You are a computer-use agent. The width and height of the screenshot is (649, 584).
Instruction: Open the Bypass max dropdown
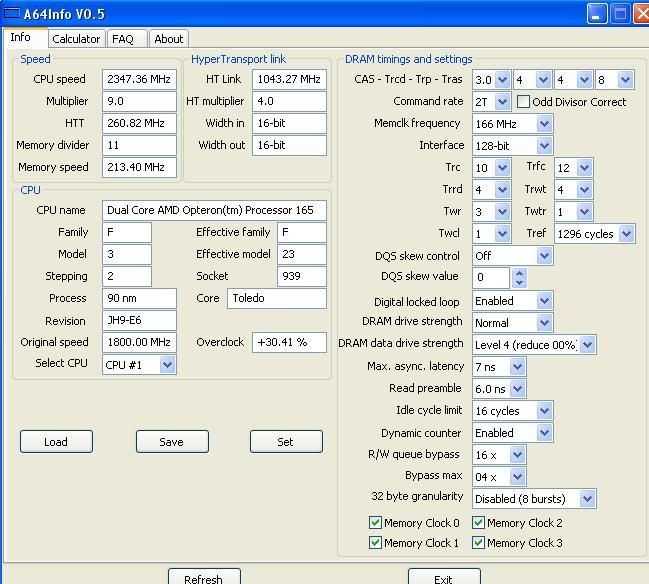(499, 476)
